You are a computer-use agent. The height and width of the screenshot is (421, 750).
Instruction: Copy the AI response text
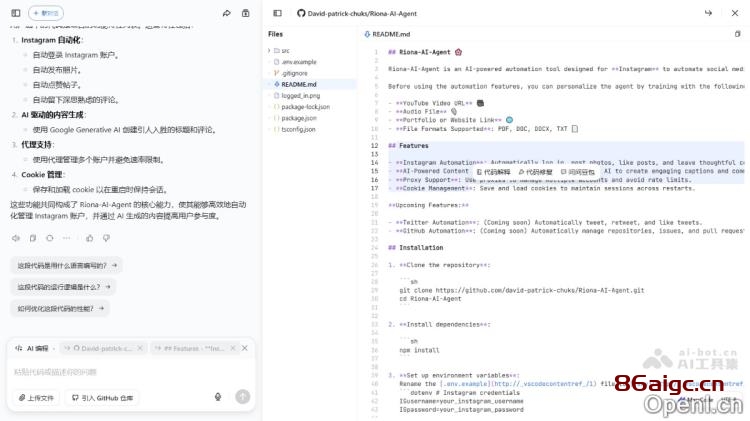pyautogui.click(x=33, y=238)
